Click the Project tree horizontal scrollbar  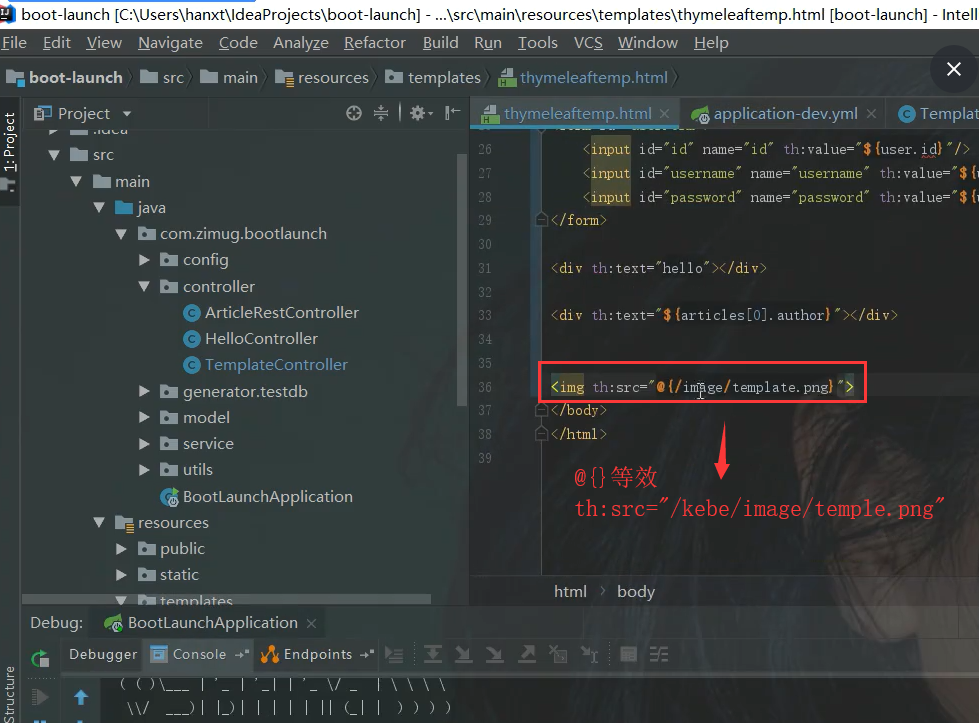pos(226,599)
